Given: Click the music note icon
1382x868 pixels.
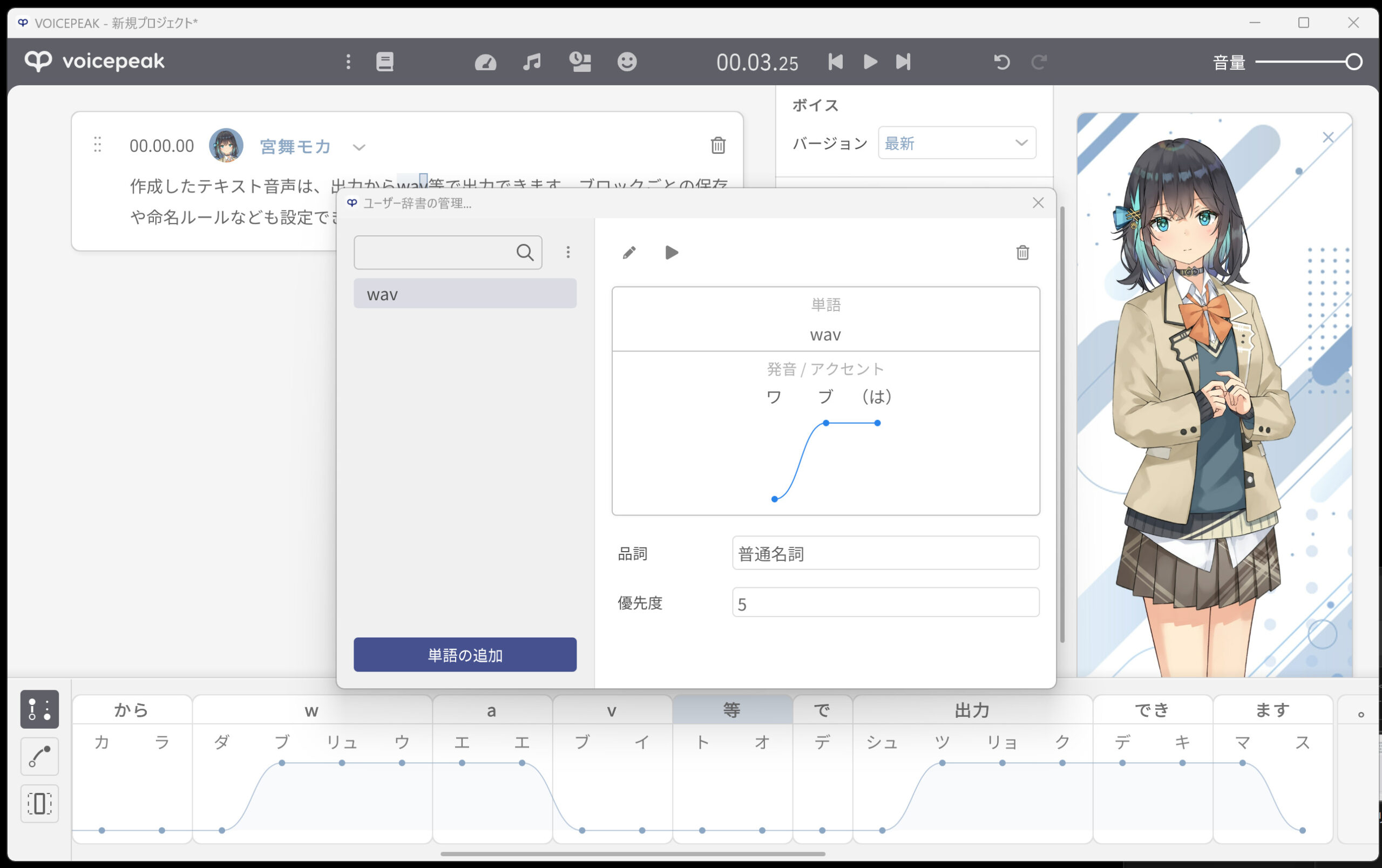Looking at the screenshot, I should coord(532,62).
